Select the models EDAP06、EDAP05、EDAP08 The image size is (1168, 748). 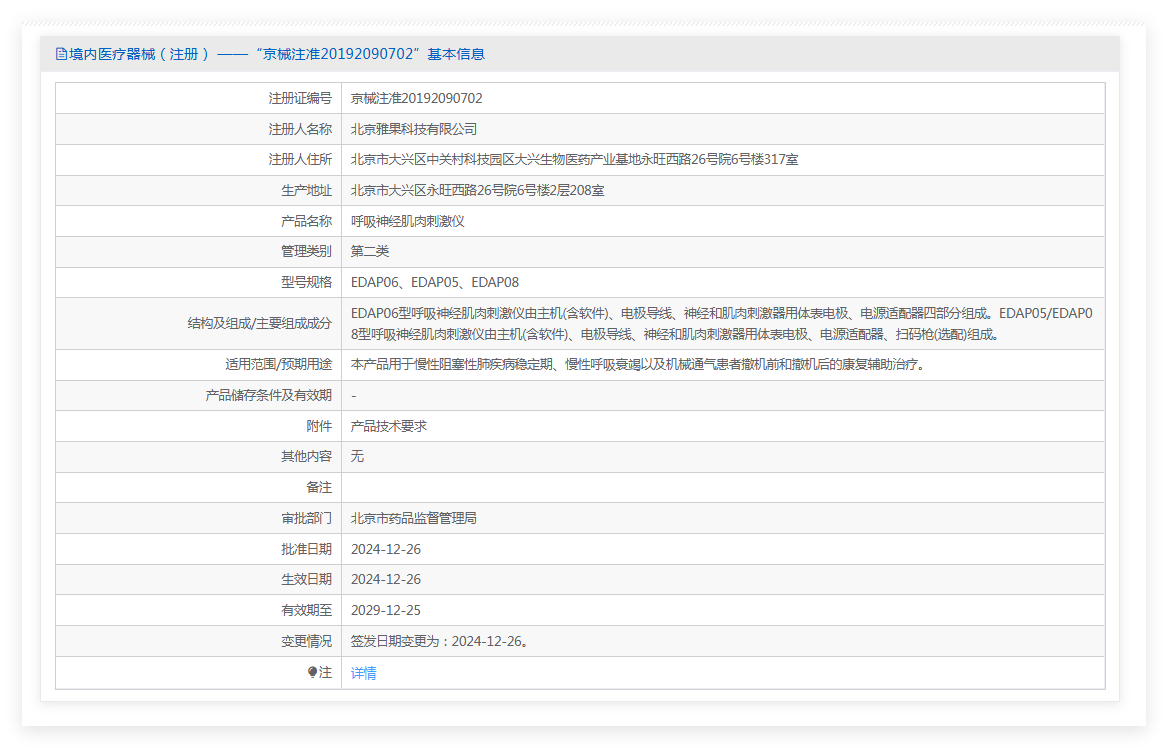click(x=435, y=282)
